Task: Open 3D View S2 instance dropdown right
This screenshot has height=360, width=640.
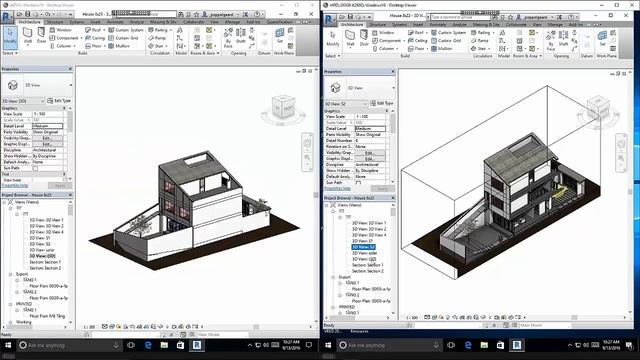Action: [347, 104]
